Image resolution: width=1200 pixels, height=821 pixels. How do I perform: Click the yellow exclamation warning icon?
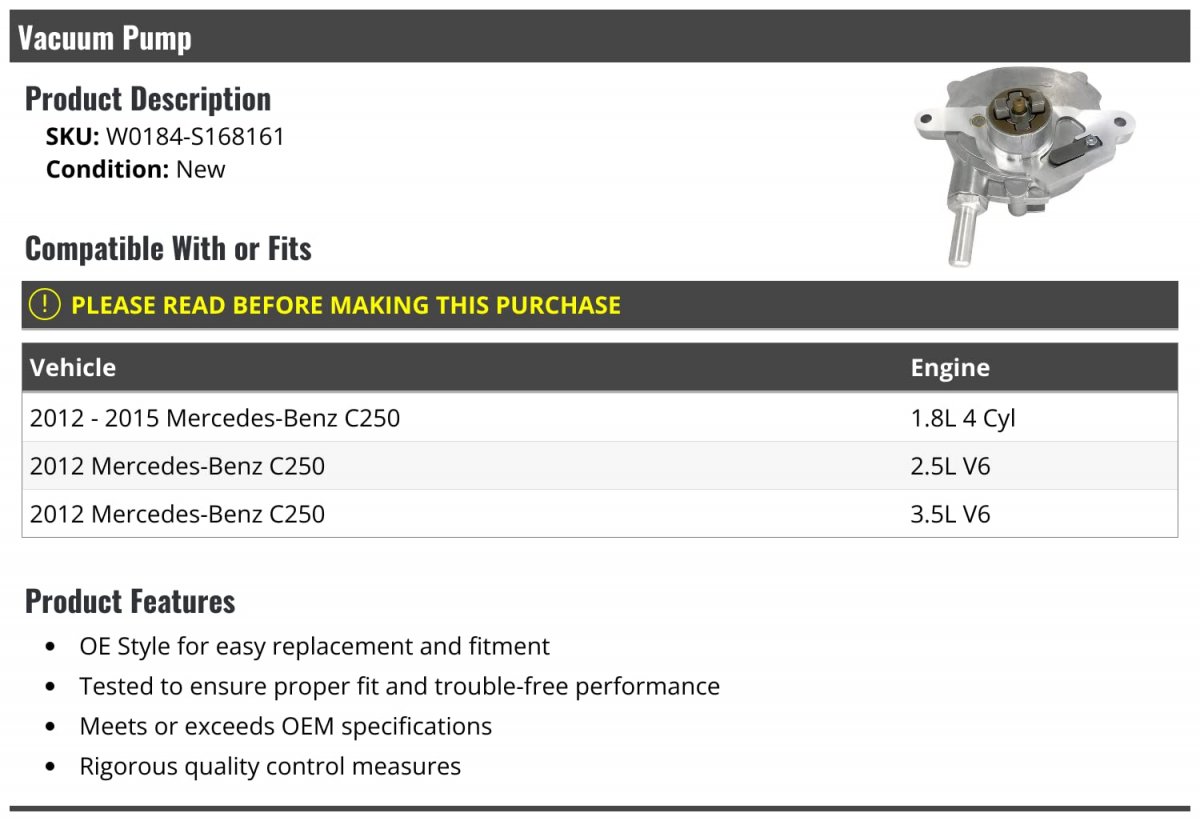point(45,305)
